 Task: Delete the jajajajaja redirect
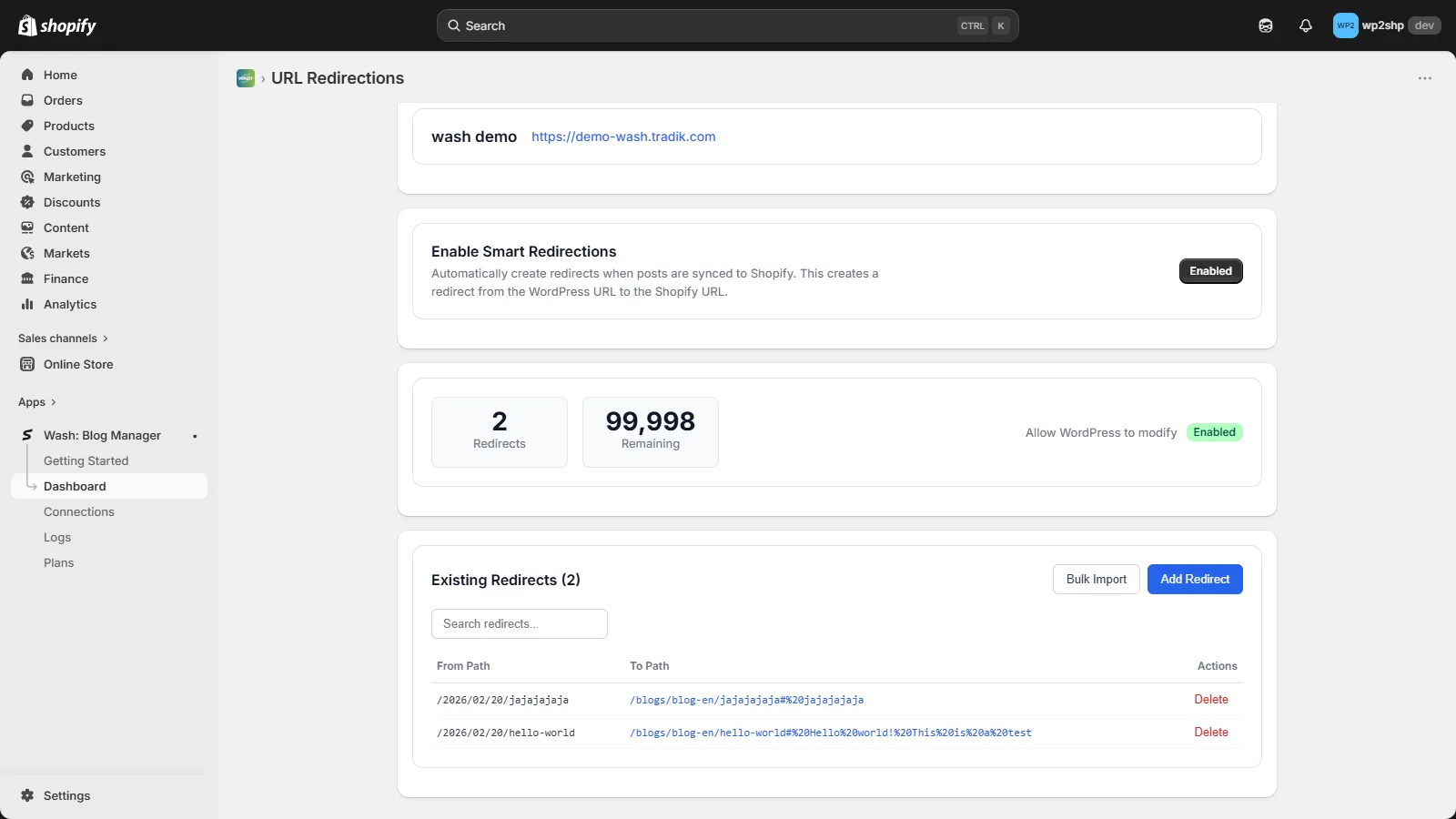tap(1211, 700)
